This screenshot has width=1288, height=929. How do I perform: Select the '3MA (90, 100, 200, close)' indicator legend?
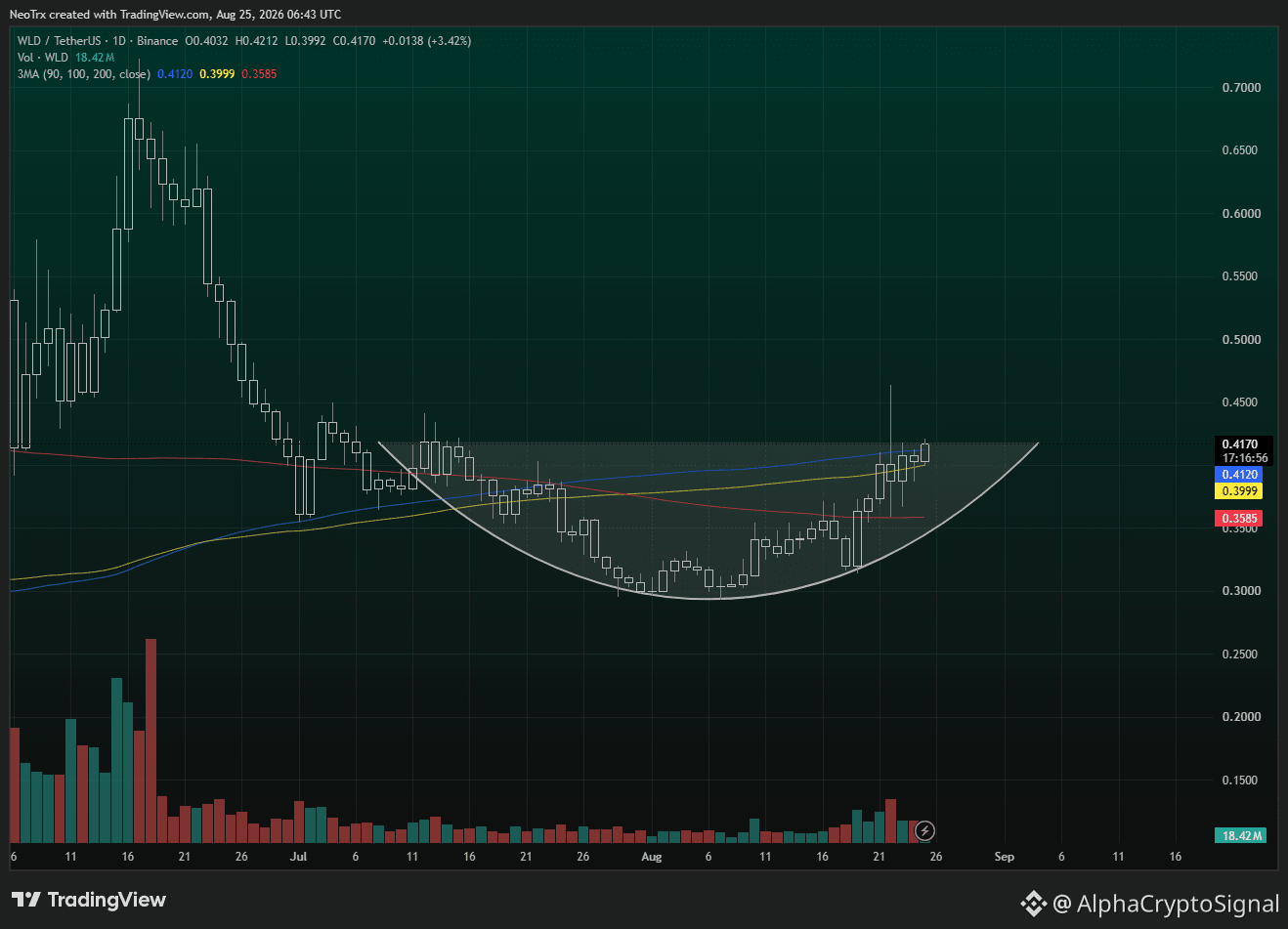click(x=84, y=74)
